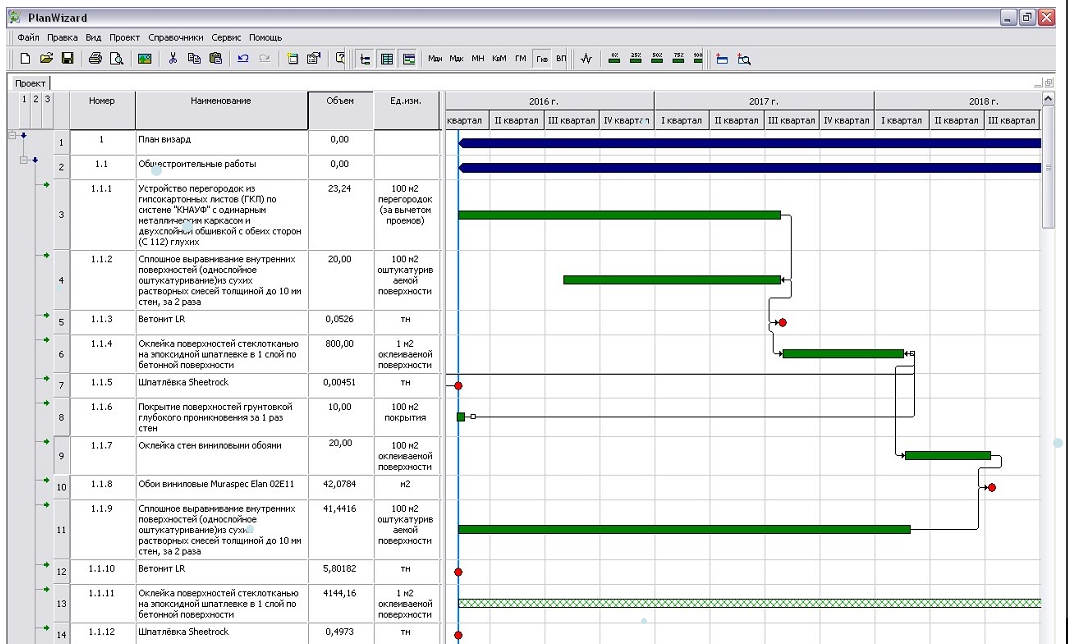Toggle the КмМ toolbar mode
This screenshot has width=1068, height=644.
[499, 59]
